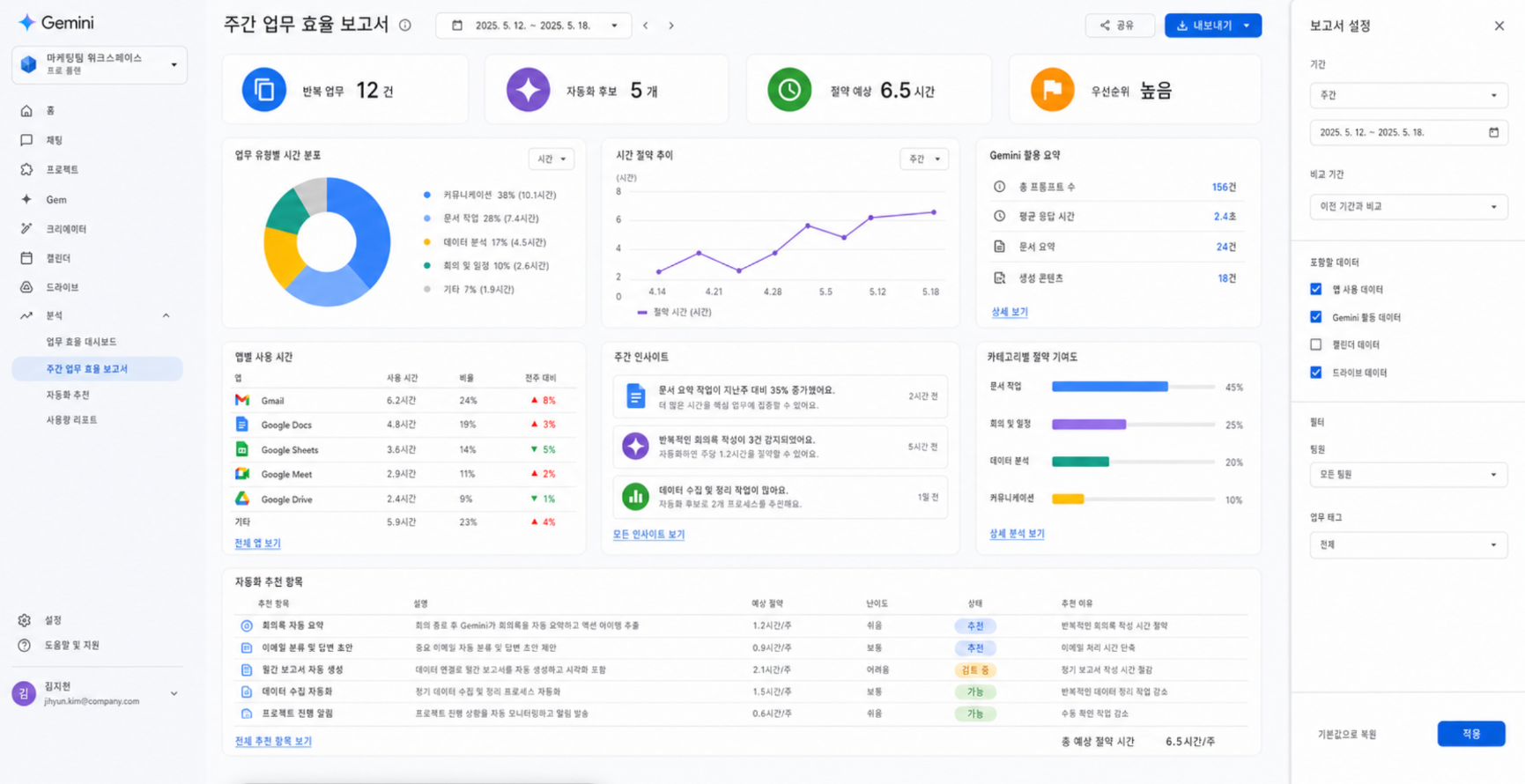Select 주간 업무 효율 보고서 submenu item
1525x784 pixels.
point(97,369)
